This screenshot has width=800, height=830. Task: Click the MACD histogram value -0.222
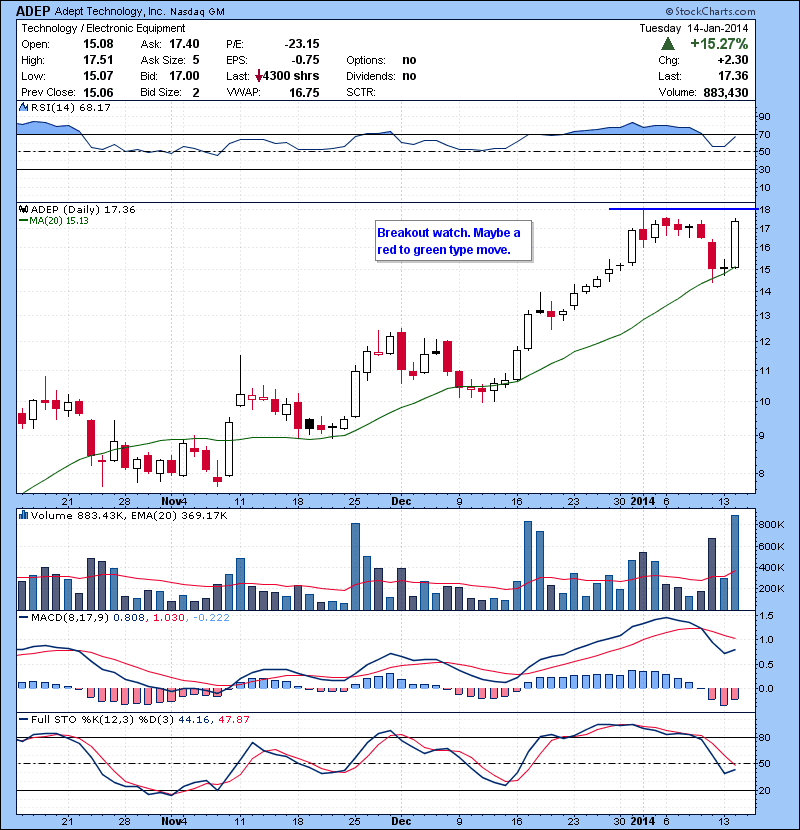pos(211,618)
